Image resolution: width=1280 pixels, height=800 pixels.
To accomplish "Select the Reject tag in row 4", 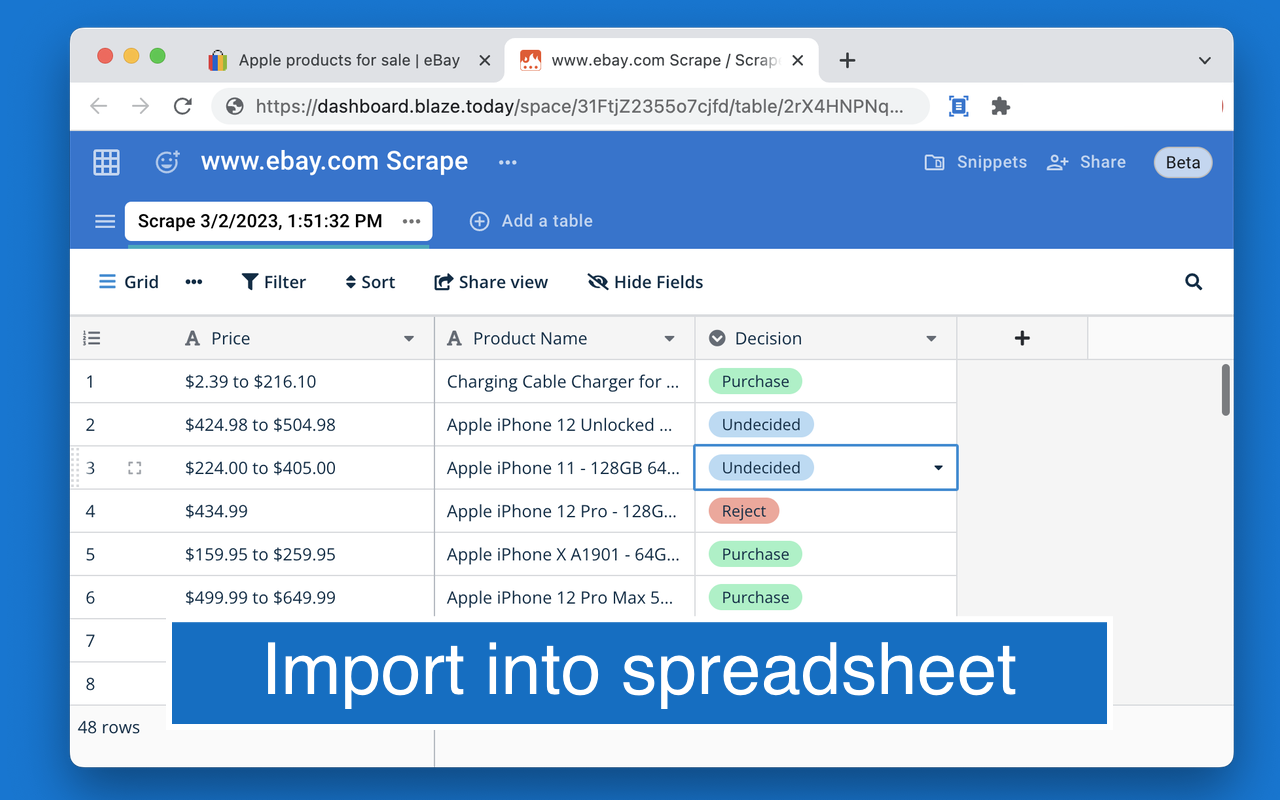I will pos(744,511).
